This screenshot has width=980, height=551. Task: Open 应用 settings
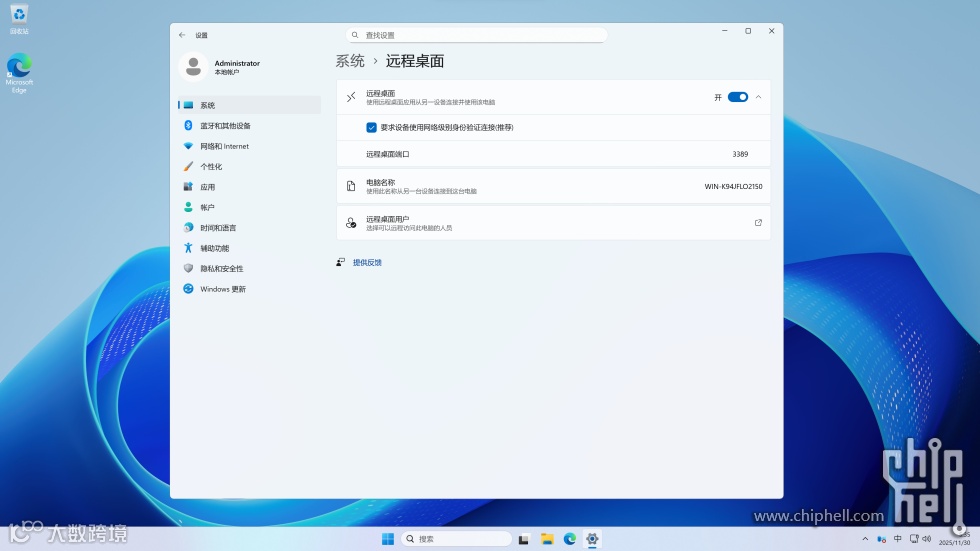click(x=249, y=187)
